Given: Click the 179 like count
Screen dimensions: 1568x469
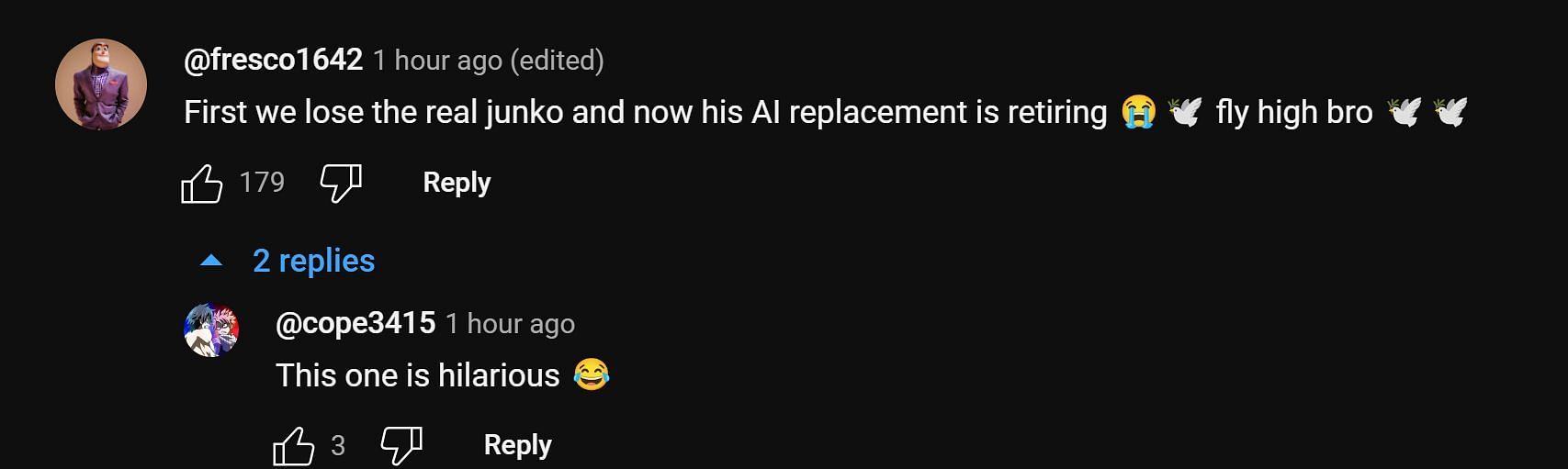Looking at the screenshot, I should tap(262, 183).
